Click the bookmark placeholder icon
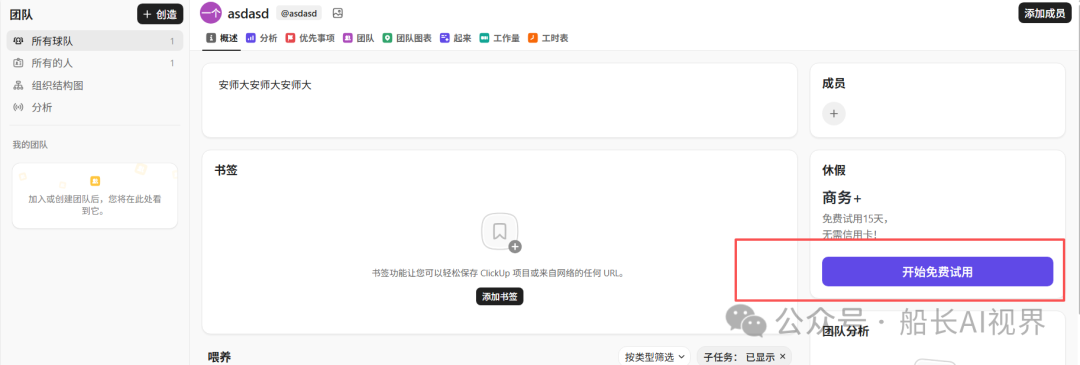The width and height of the screenshot is (1080, 365). (x=501, y=232)
